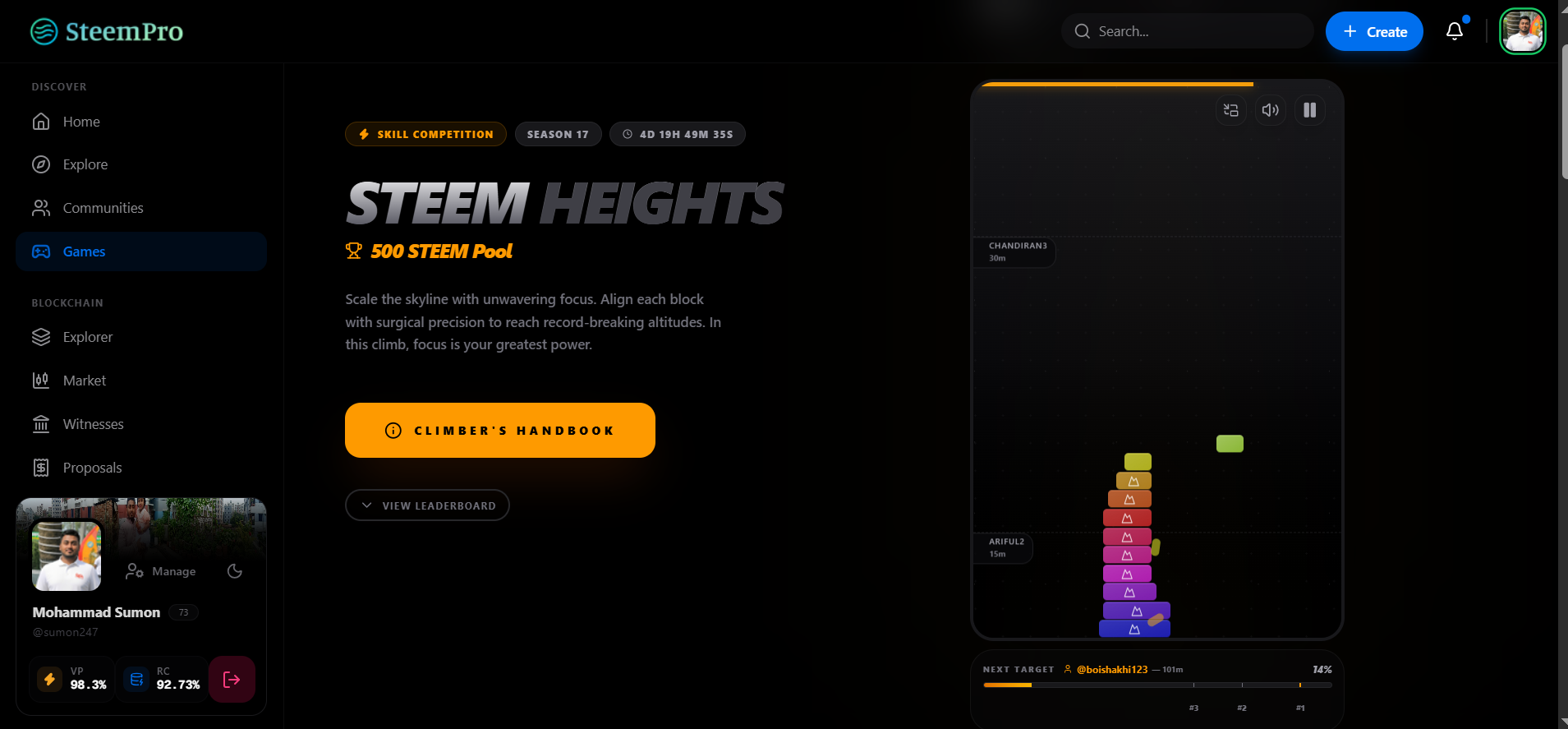This screenshot has width=1568, height=729.
Task: Click the 500 STEEM Pool trophy icon
Action: point(354,251)
